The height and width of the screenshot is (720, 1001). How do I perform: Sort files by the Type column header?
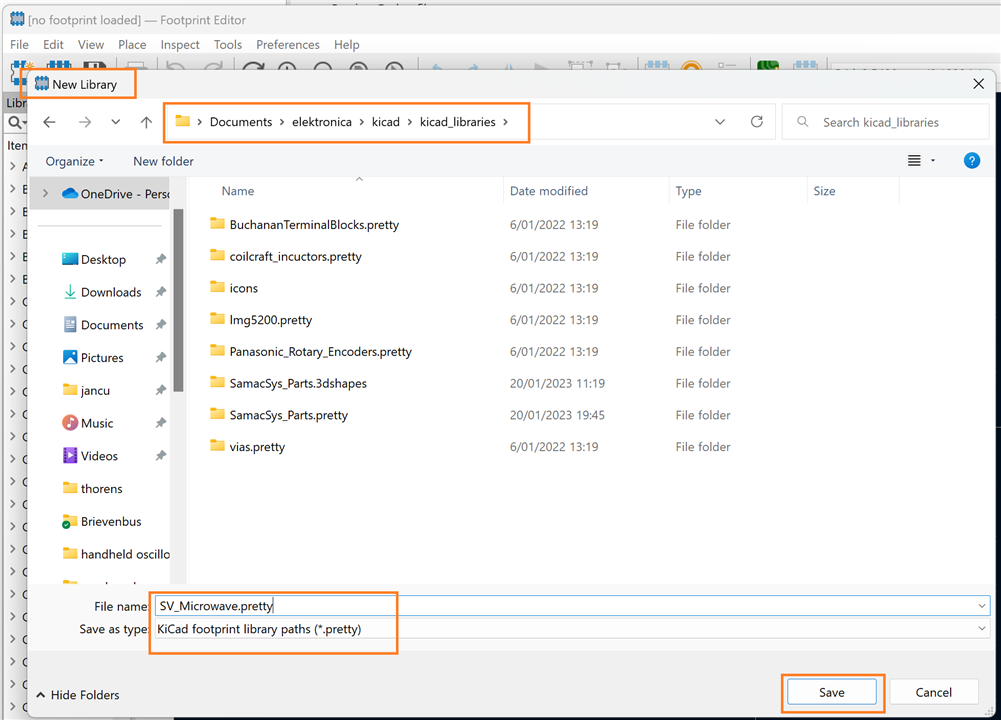tap(688, 191)
